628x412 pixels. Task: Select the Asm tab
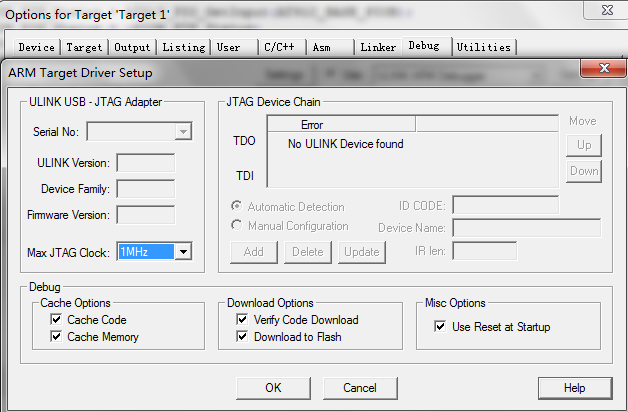330,47
